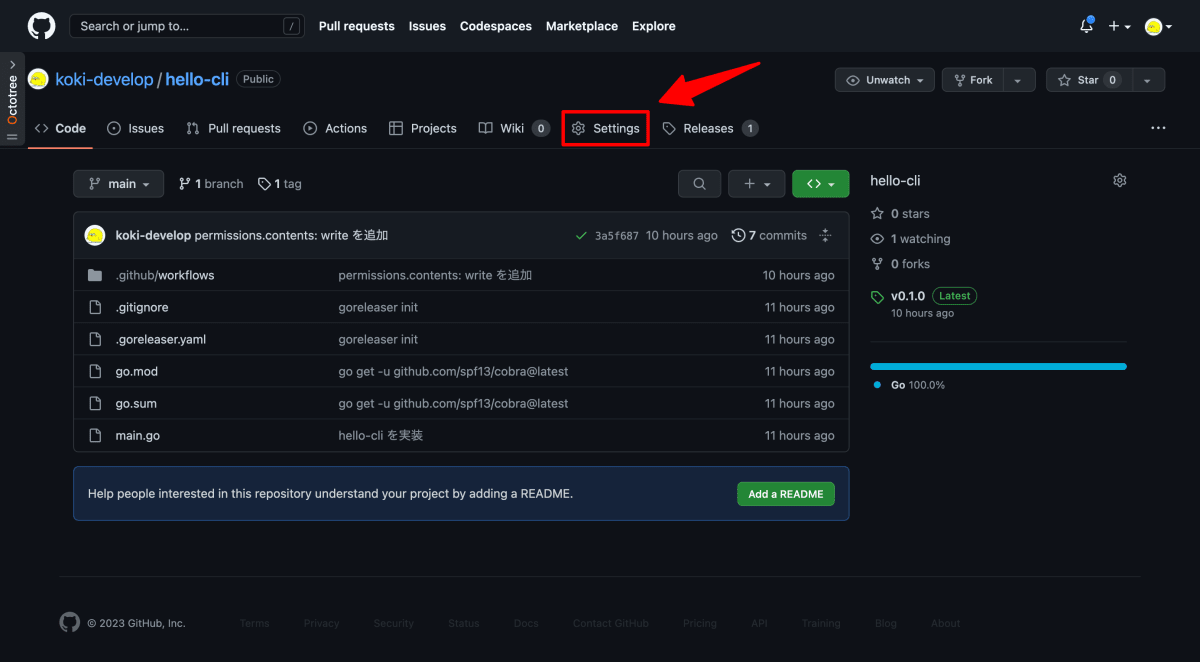This screenshot has height=662, width=1200.
Task: Open the file finder search icon
Action: pyautogui.click(x=699, y=183)
